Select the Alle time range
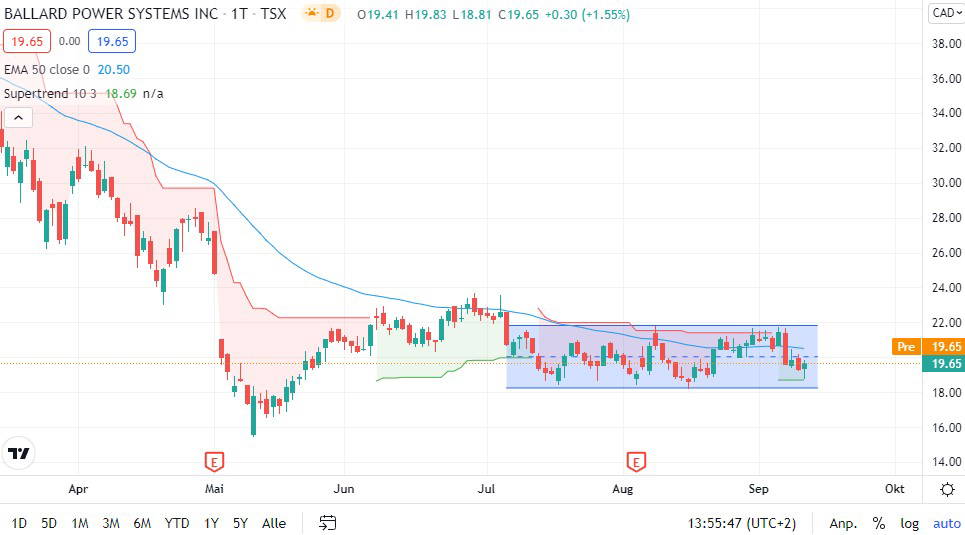Screen dimensions: 965x535 tap(274, 523)
